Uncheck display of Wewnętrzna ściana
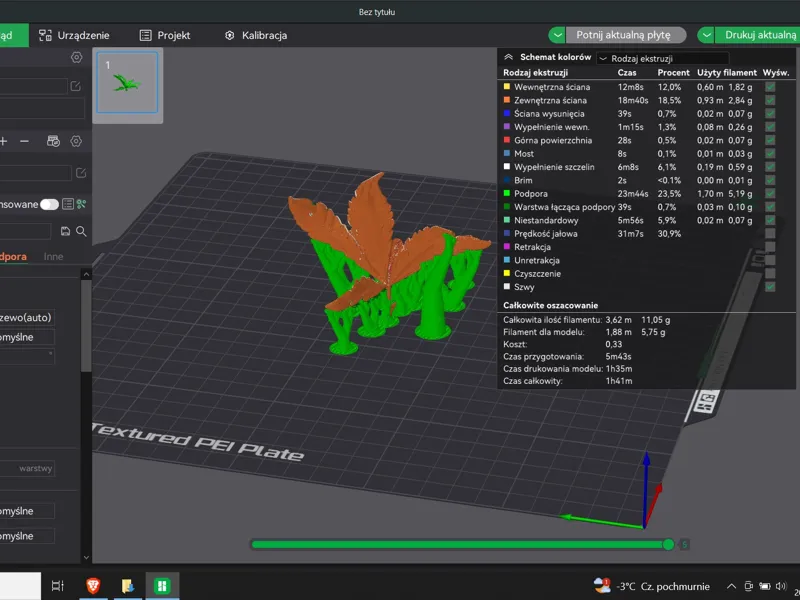The height and width of the screenshot is (600, 800). click(x=770, y=87)
